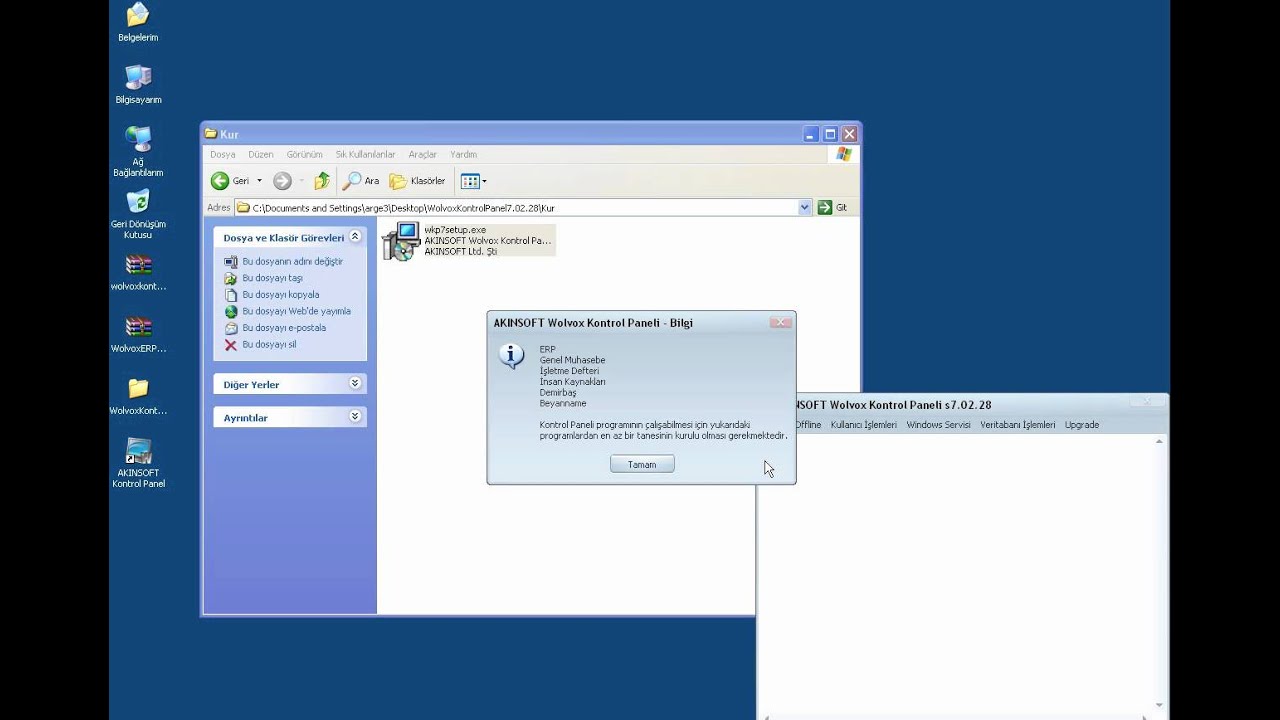The height and width of the screenshot is (720, 1280).
Task: Select the WolvoxERP... archive desktop icon
Action: pos(138,335)
